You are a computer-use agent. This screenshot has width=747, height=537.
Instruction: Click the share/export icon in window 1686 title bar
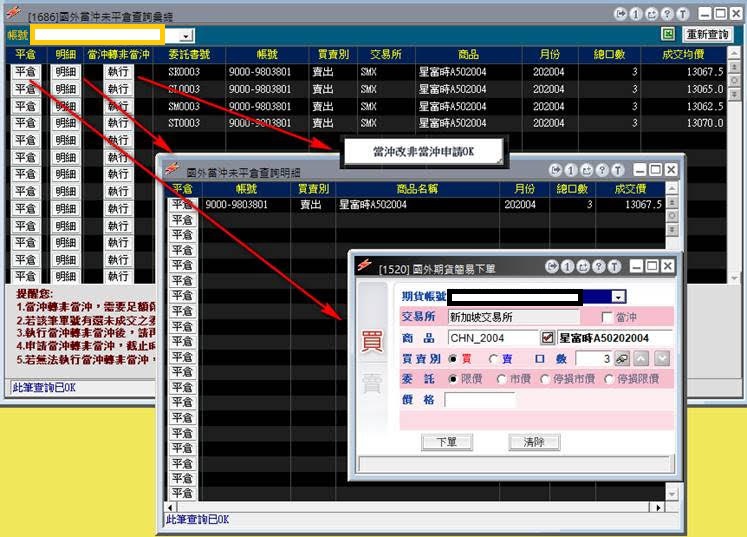pos(651,14)
